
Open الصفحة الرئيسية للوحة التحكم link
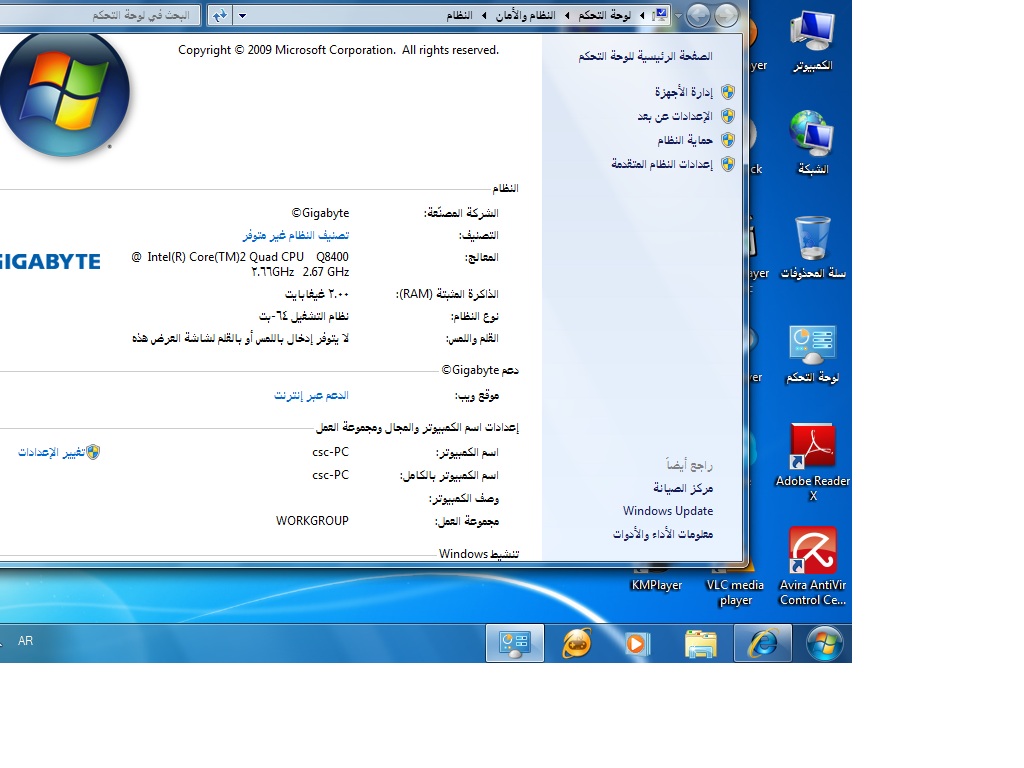[x=645, y=56]
